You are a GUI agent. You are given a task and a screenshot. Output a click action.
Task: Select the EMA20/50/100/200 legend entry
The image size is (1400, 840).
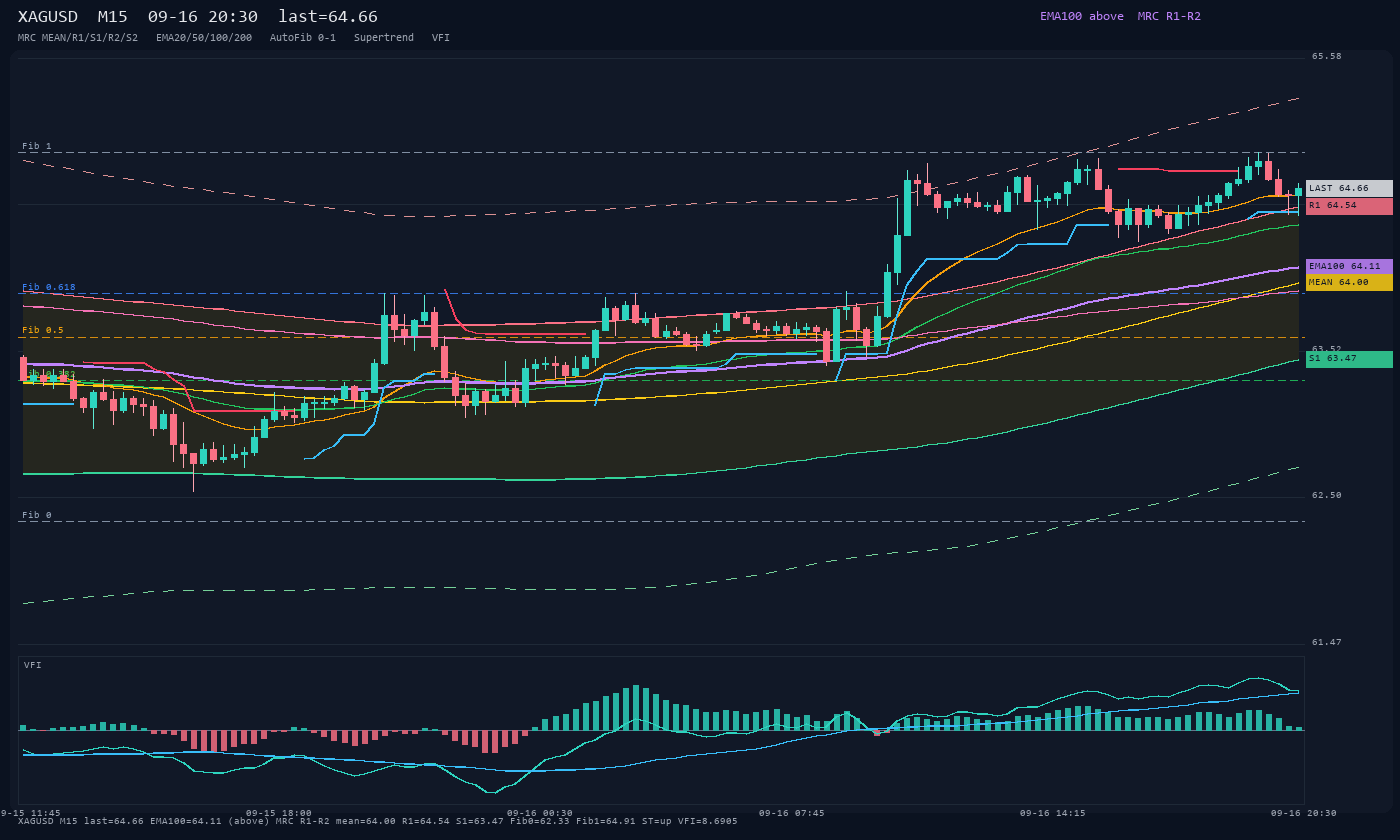click(204, 38)
